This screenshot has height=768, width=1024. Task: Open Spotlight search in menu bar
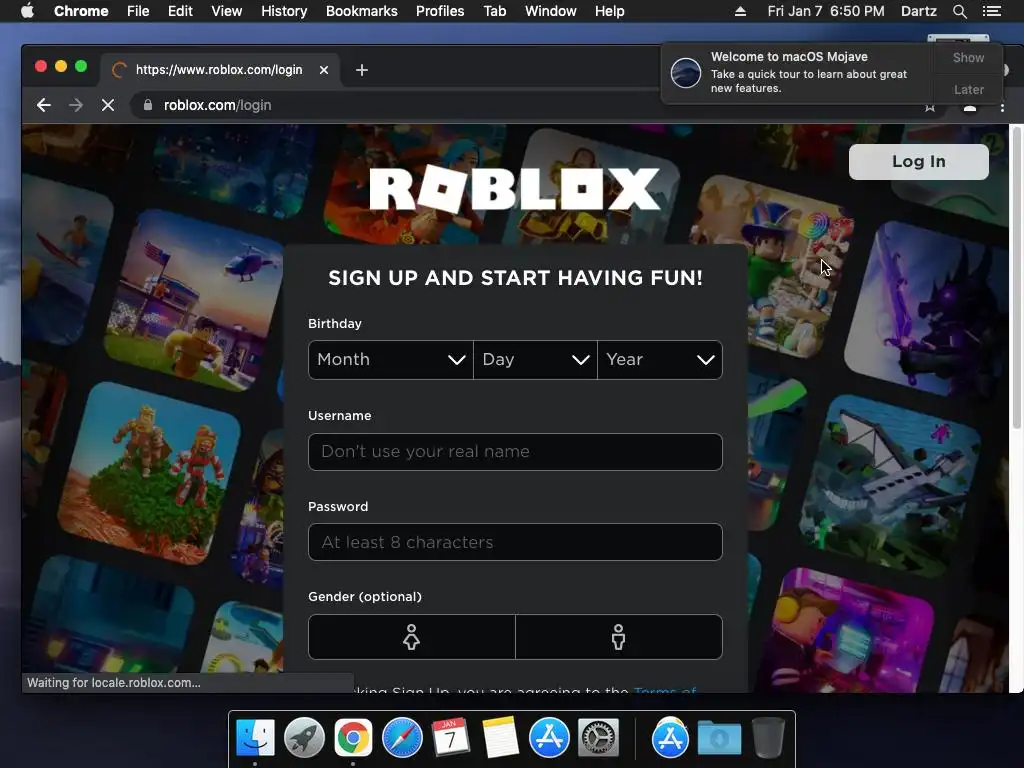(959, 11)
